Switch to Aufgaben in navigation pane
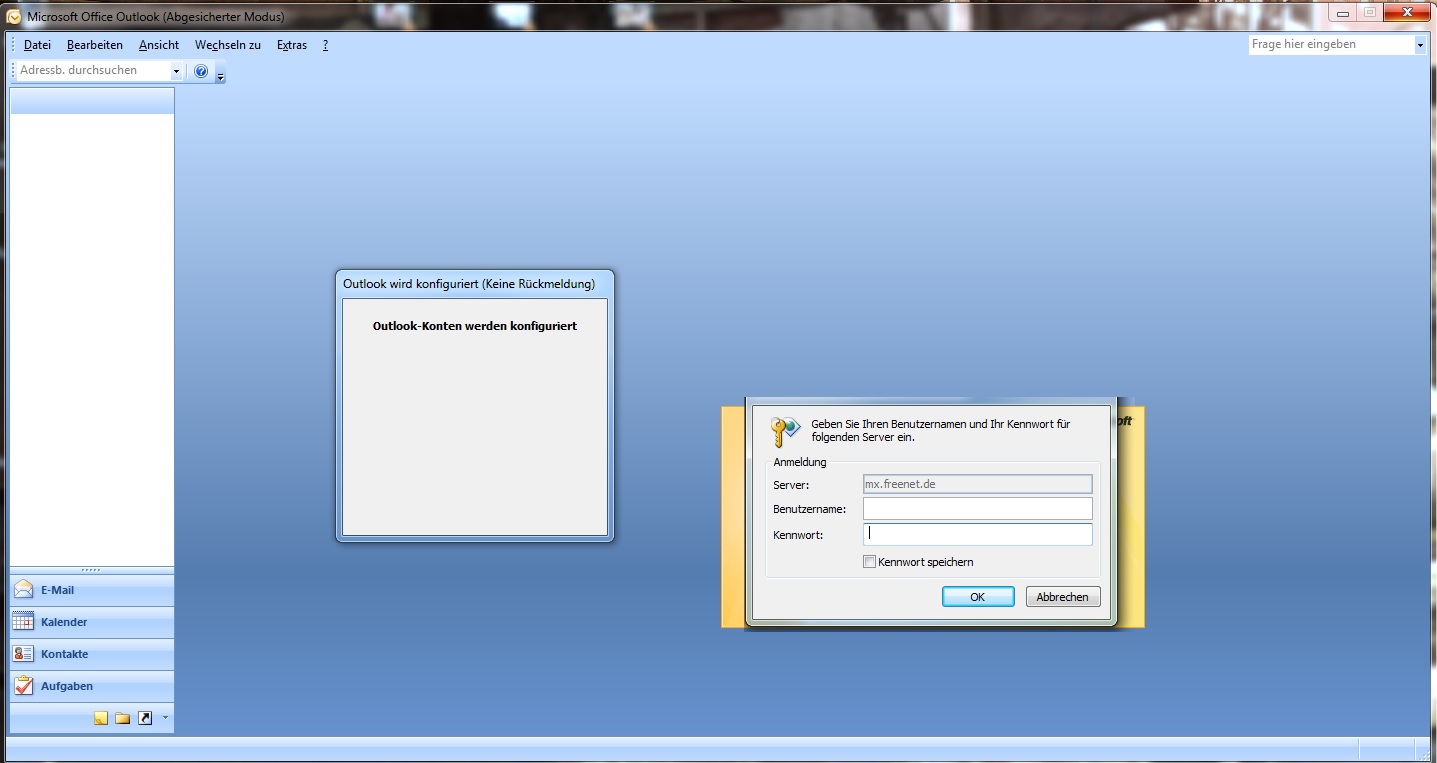Image resolution: width=1437 pixels, height=763 pixels. tap(92, 686)
